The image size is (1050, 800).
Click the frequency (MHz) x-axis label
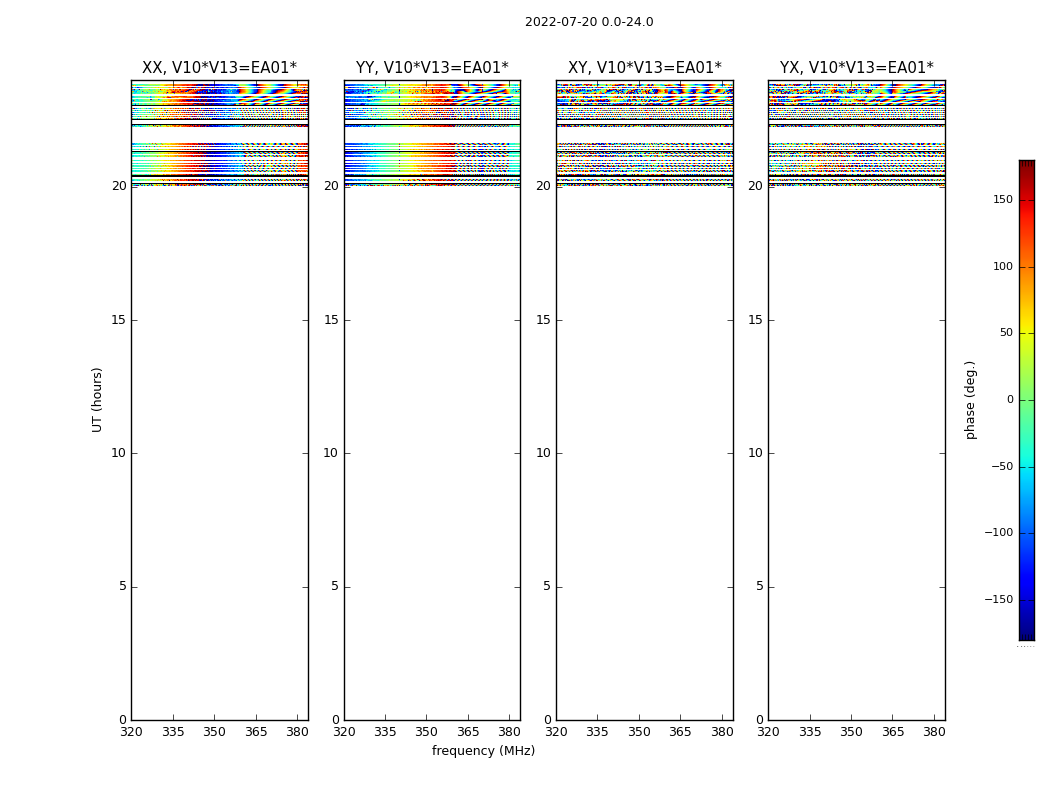483,751
